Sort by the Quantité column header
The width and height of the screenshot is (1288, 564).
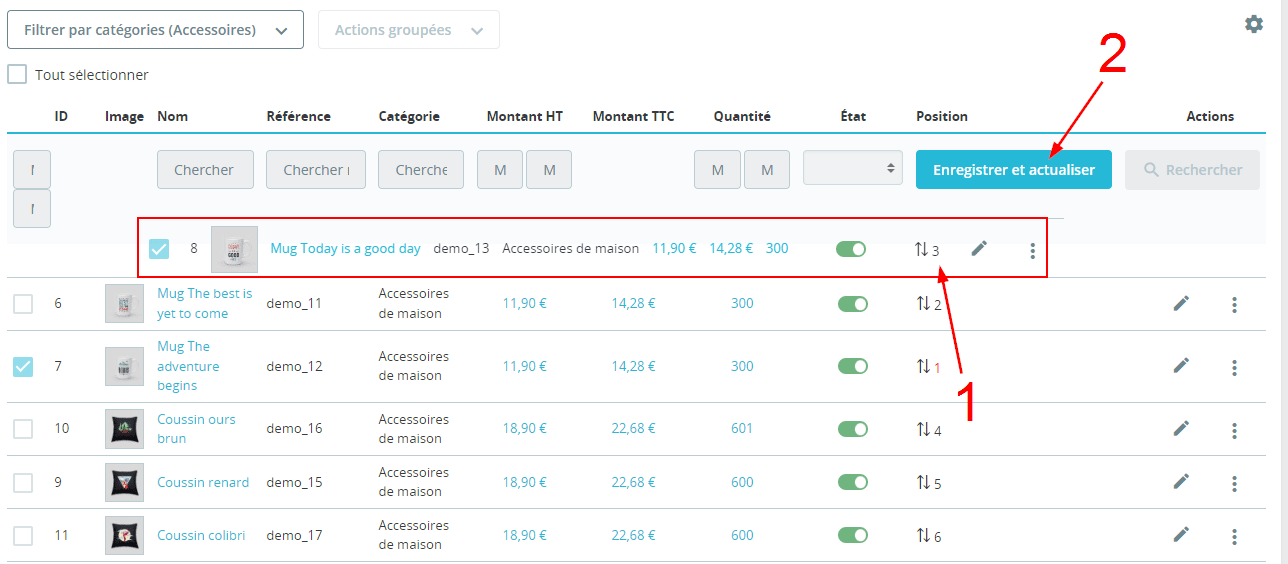[x=741, y=116]
